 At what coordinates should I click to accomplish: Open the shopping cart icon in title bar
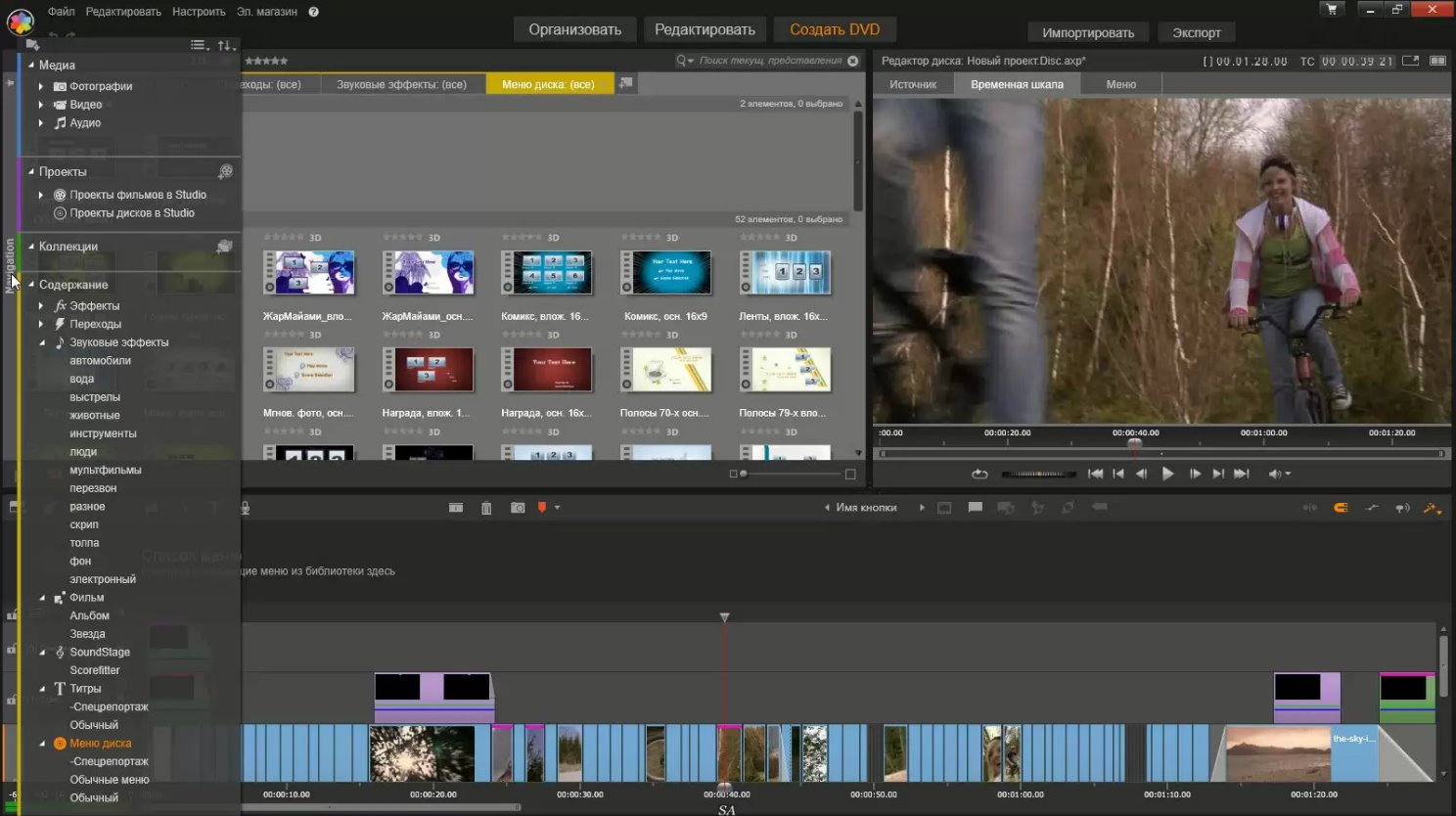click(1332, 9)
